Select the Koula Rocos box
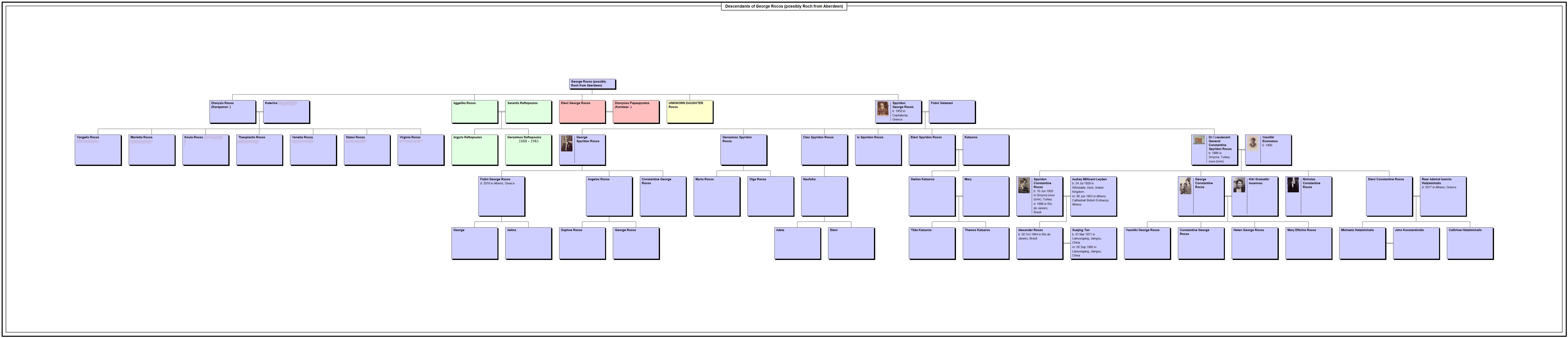This screenshot has width=1568, height=338. 206,150
